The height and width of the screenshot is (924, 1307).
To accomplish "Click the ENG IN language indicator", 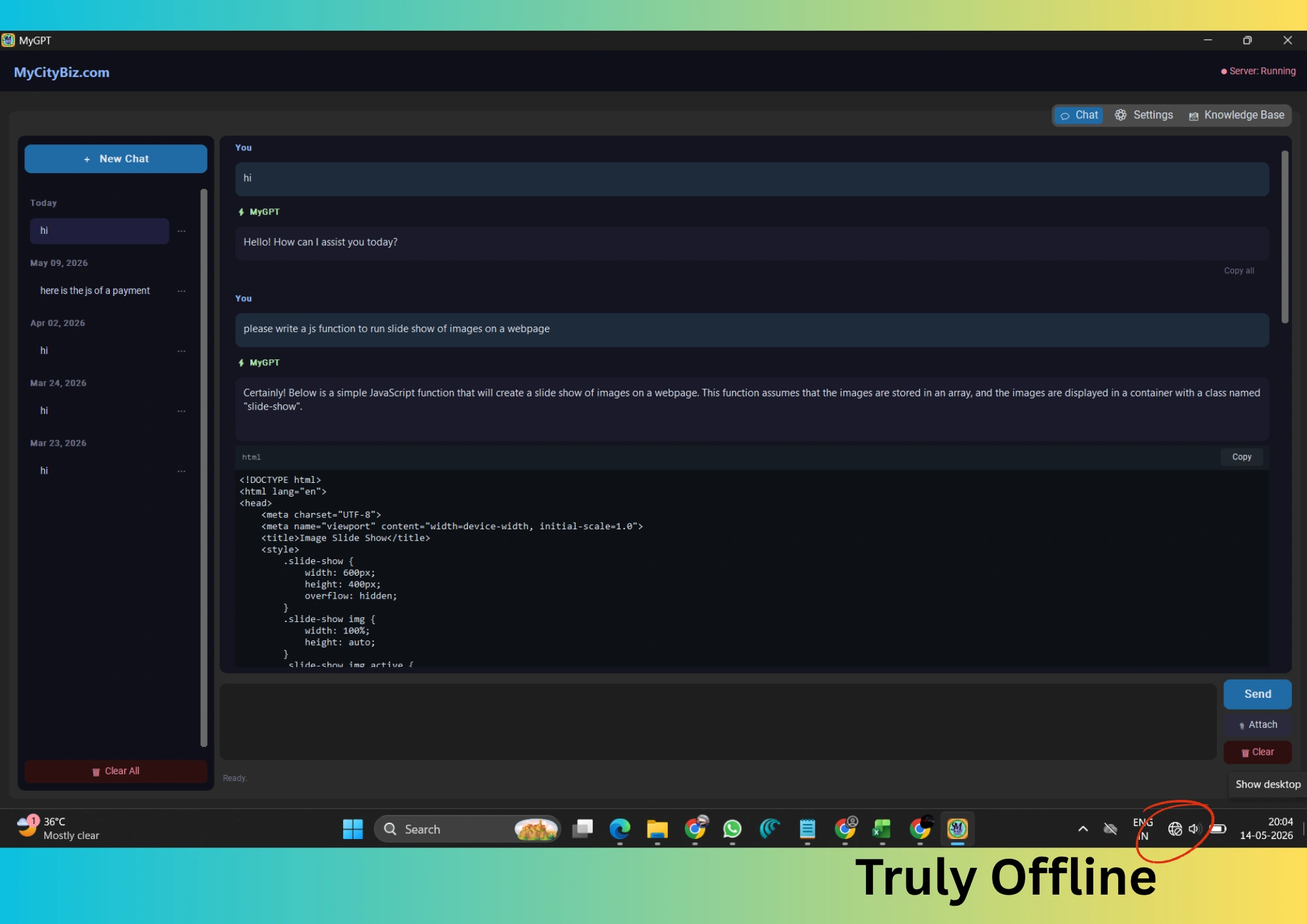I will [1143, 829].
